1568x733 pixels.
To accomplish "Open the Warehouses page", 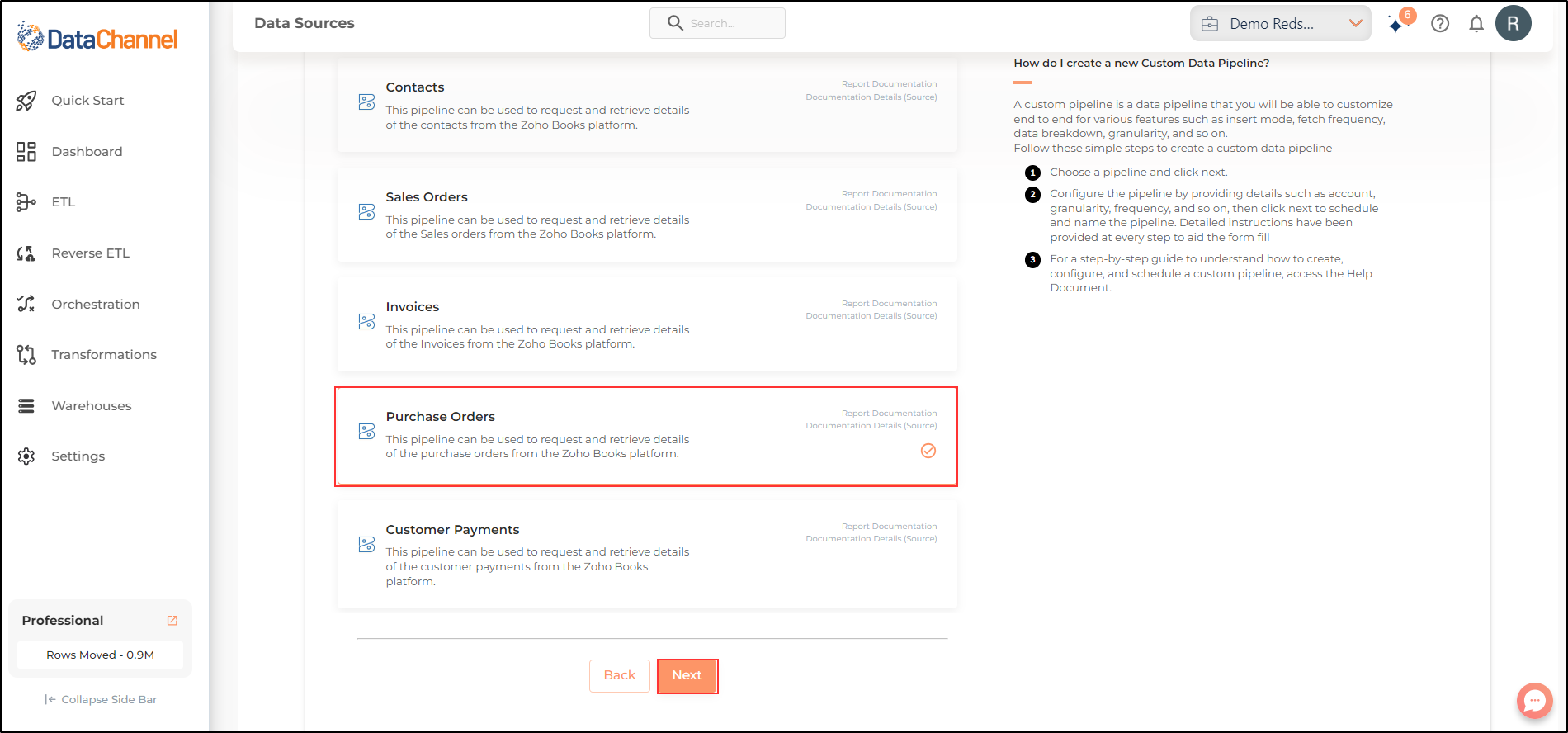I will (92, 406).
